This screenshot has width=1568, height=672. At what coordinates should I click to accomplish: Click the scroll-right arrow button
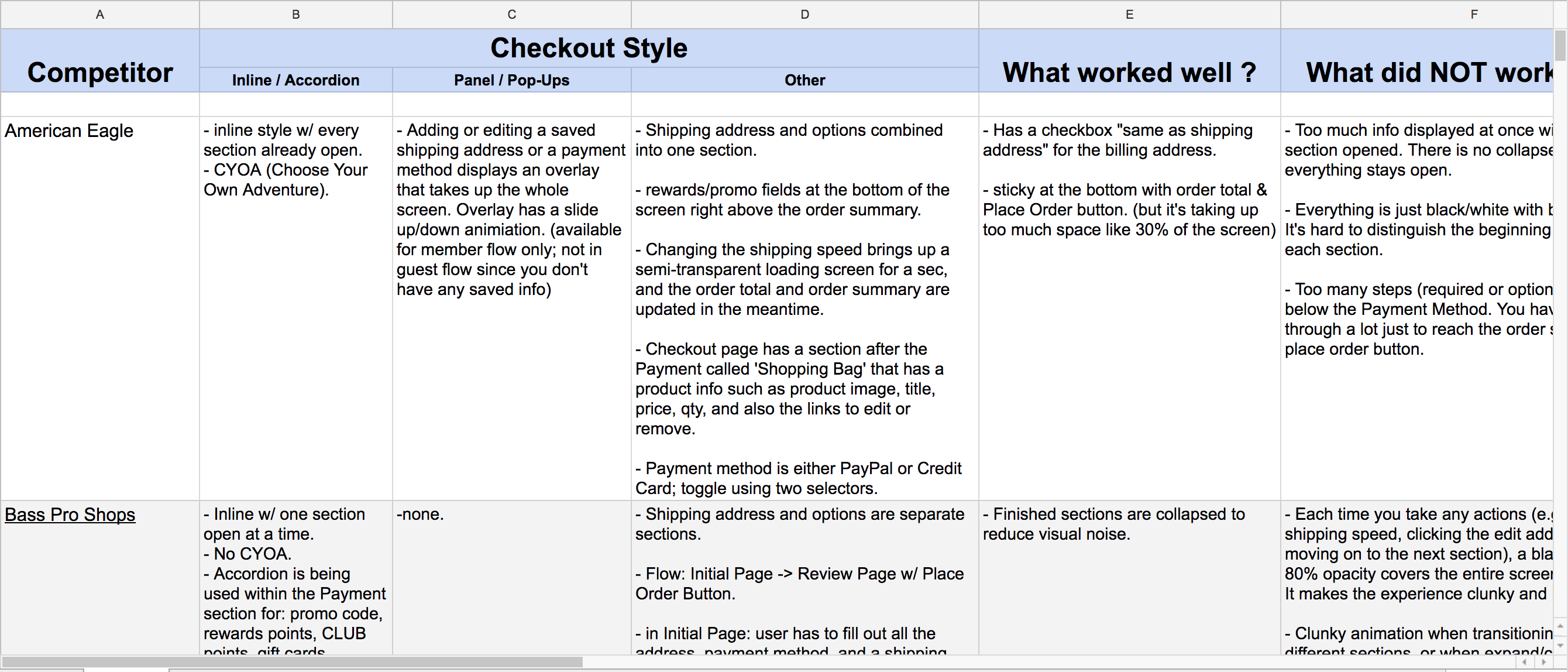coord(1543,661)
